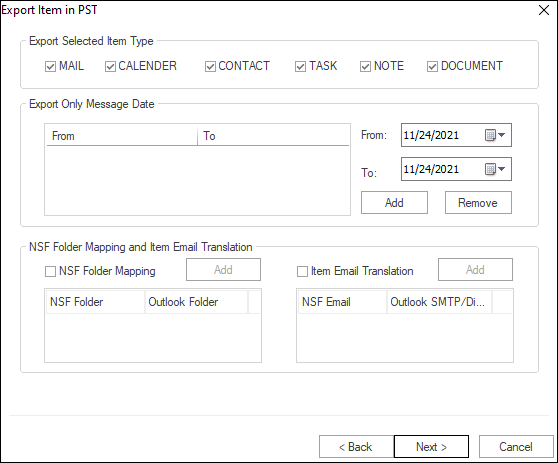The image size is (558, 463).
Task: Click the Outlook SMTP/Di... column header
Action: coord(439,302)
